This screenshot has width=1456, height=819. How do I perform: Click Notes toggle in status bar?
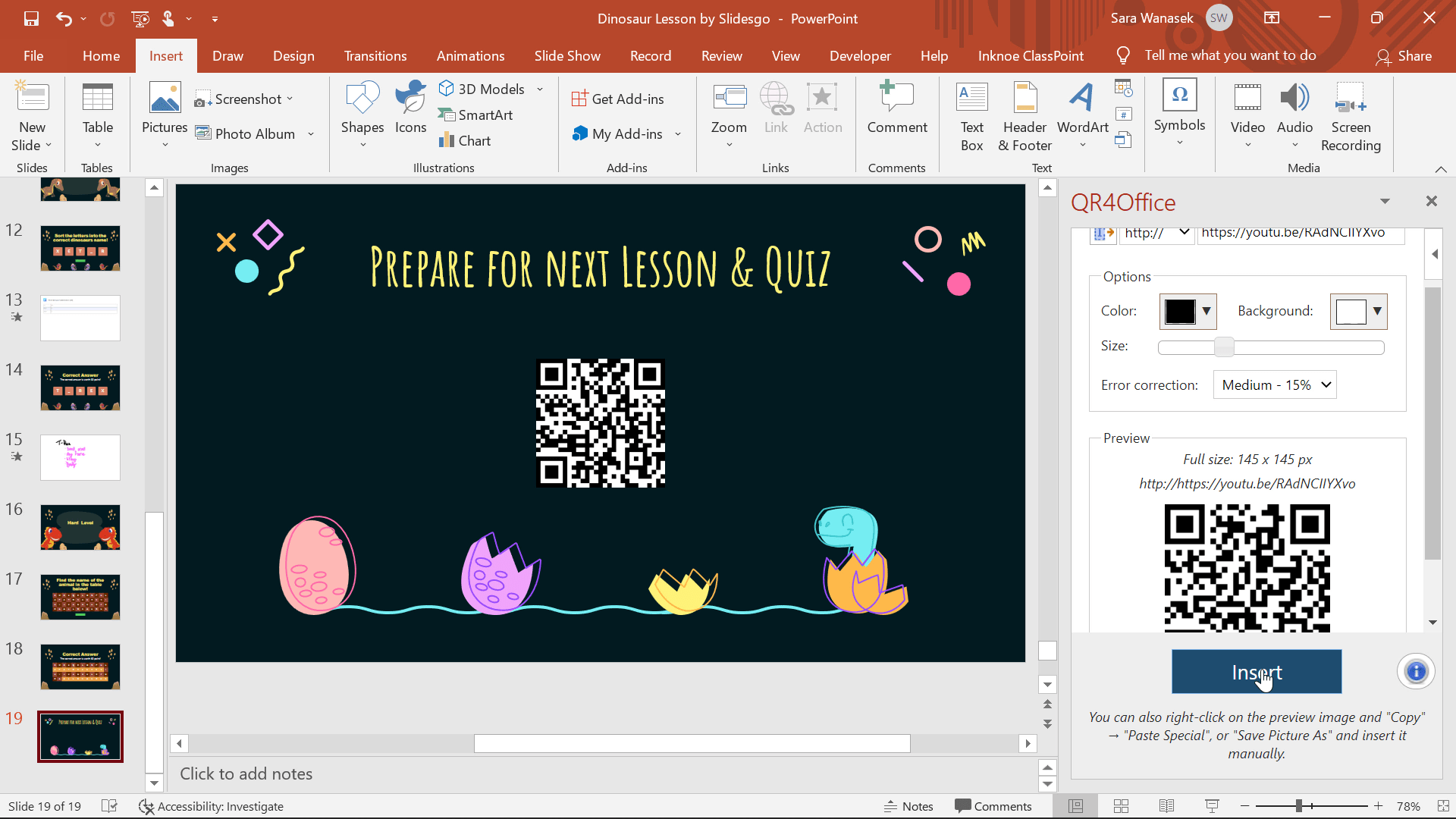tap(909, 805)
